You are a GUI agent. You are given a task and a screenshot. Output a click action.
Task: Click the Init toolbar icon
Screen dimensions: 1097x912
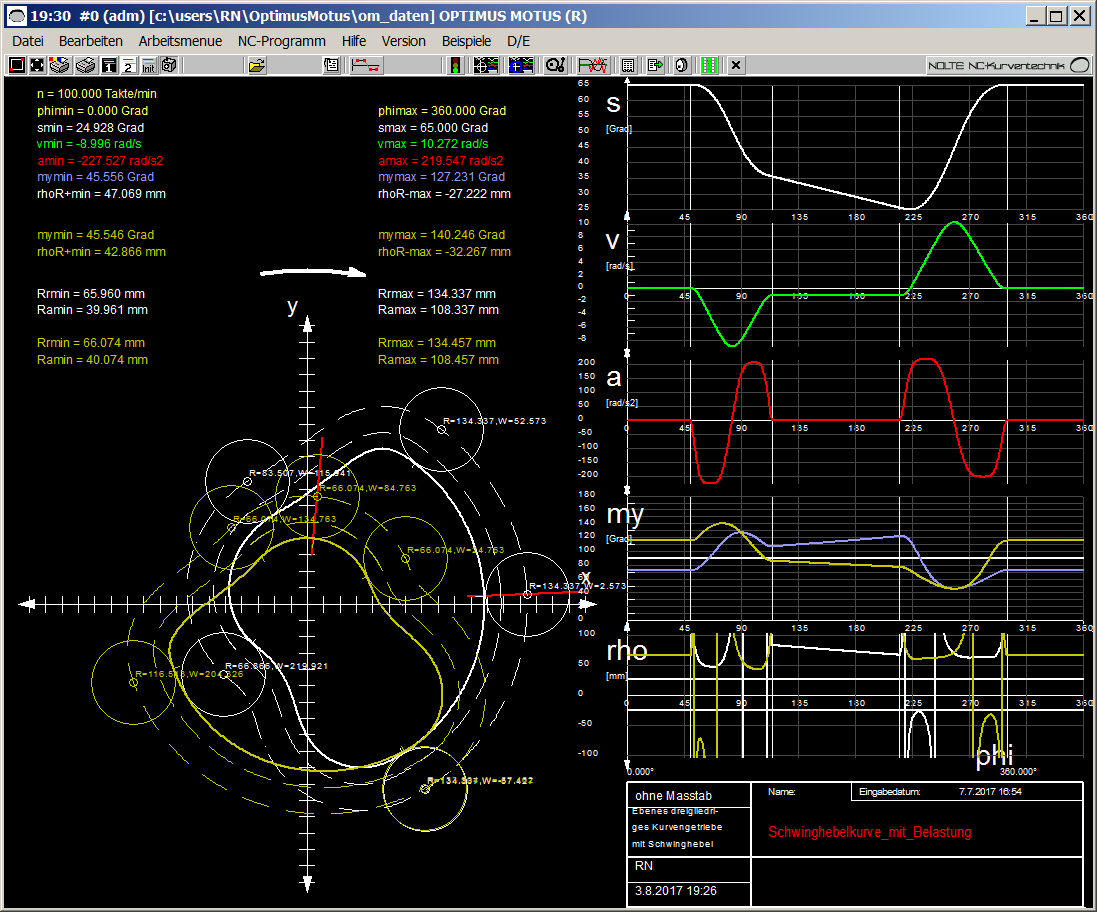pyautogui.click(x=148, y=65)
